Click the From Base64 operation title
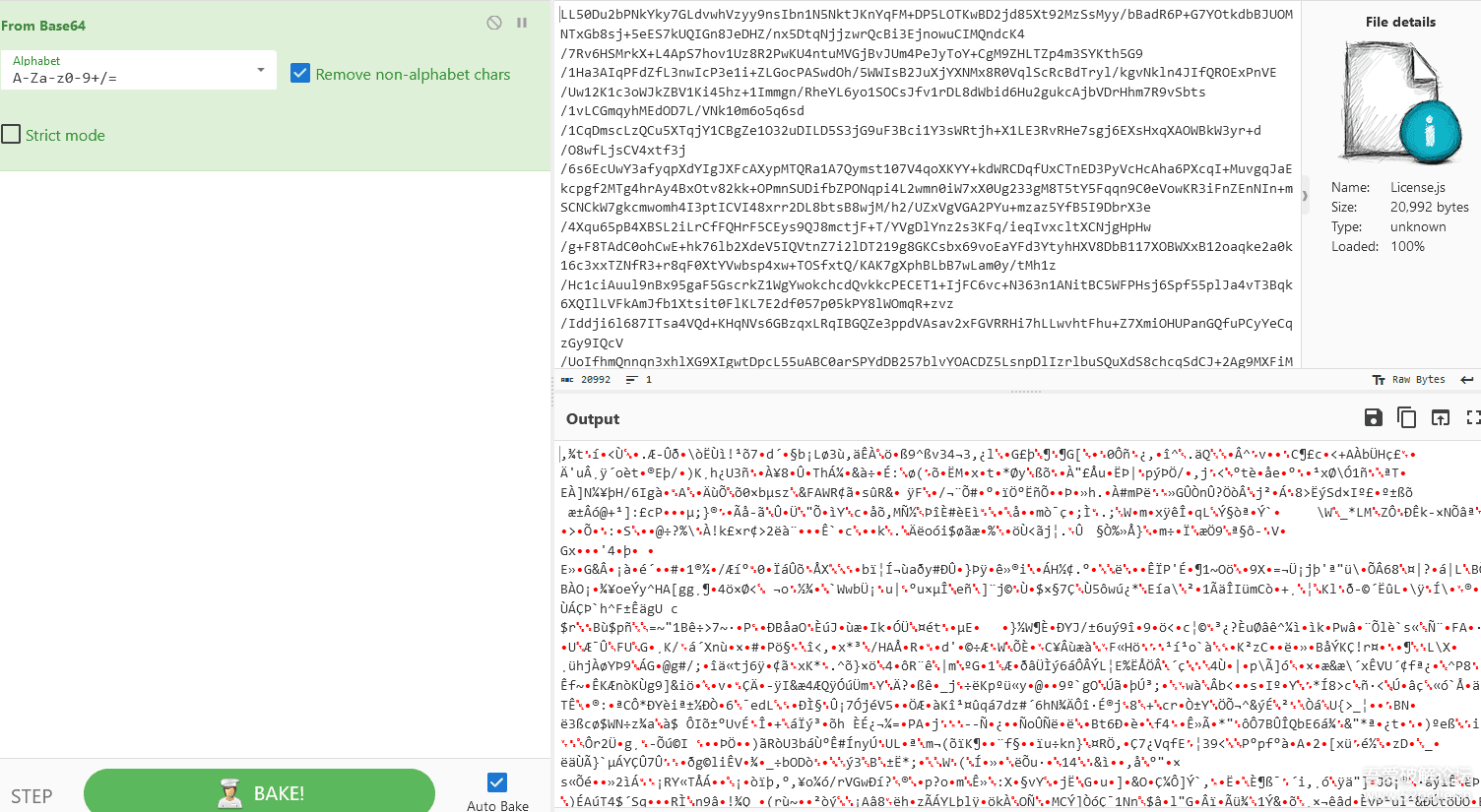The width and height of the screenshot is (1481, 812). click(x=43, y=26)
